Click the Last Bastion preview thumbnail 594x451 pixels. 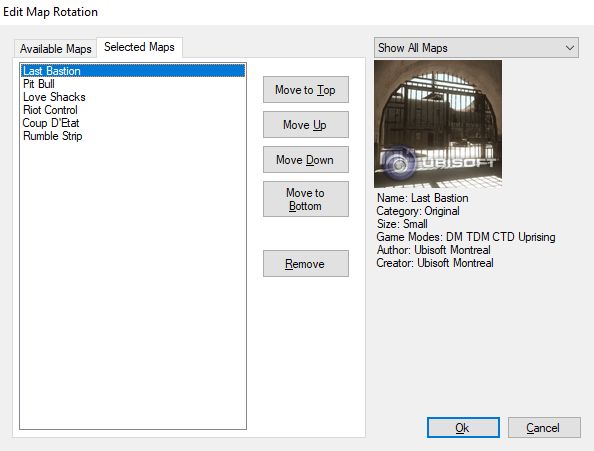click(x=438, y=124)
